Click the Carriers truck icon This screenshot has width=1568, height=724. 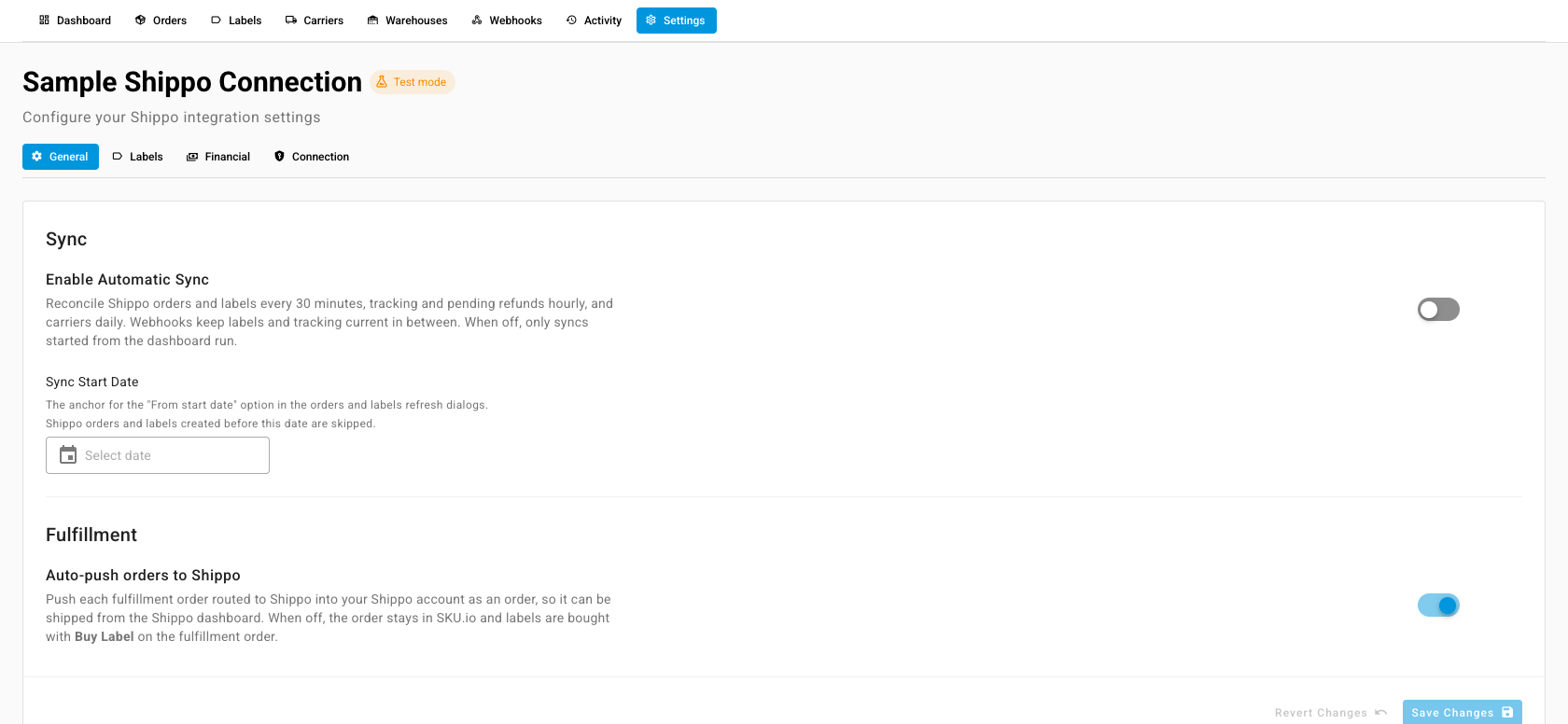(x=291, y=20)
